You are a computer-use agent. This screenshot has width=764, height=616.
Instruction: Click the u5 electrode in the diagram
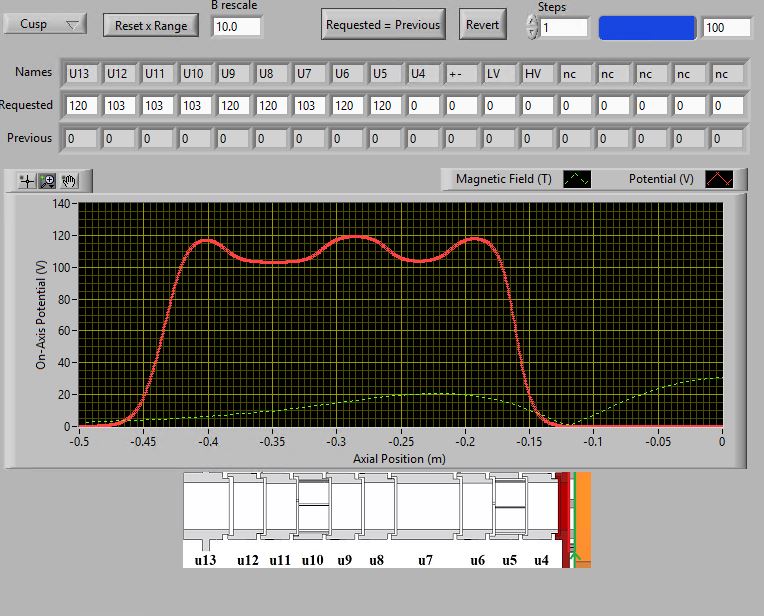(509, 506)
